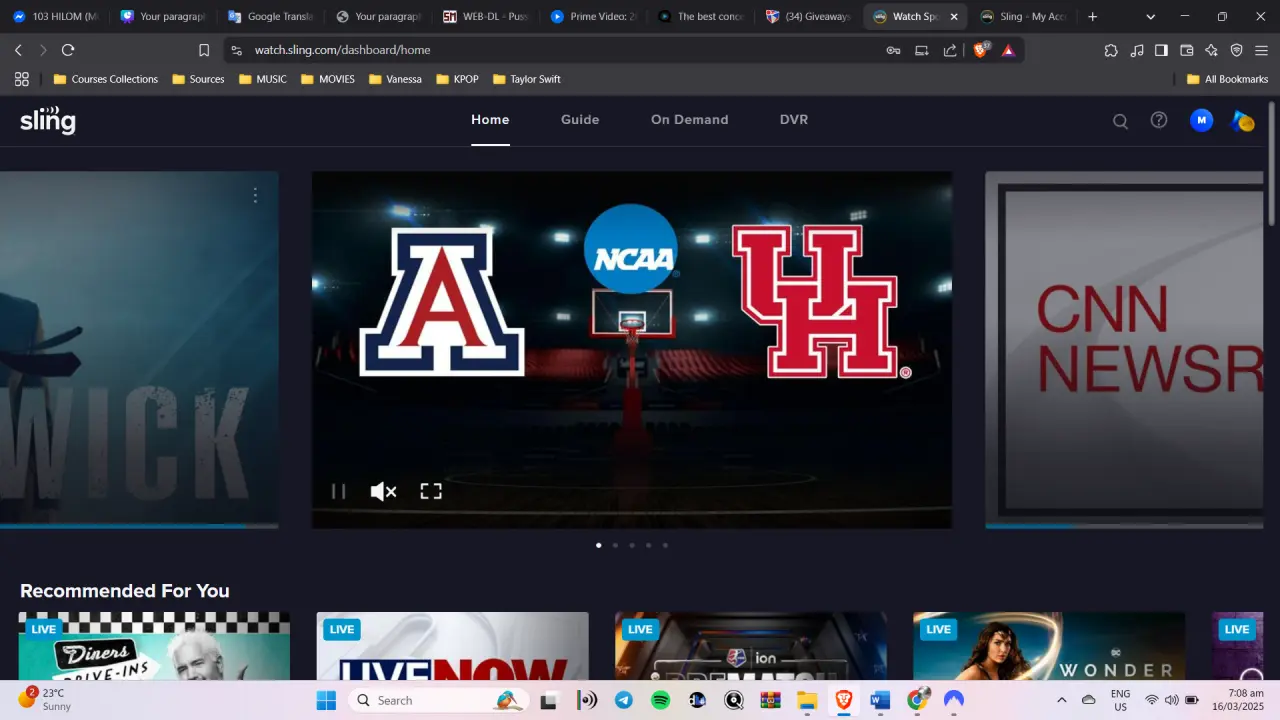Open Brave Rewards triangle icon

click(x=1008, y=50)
